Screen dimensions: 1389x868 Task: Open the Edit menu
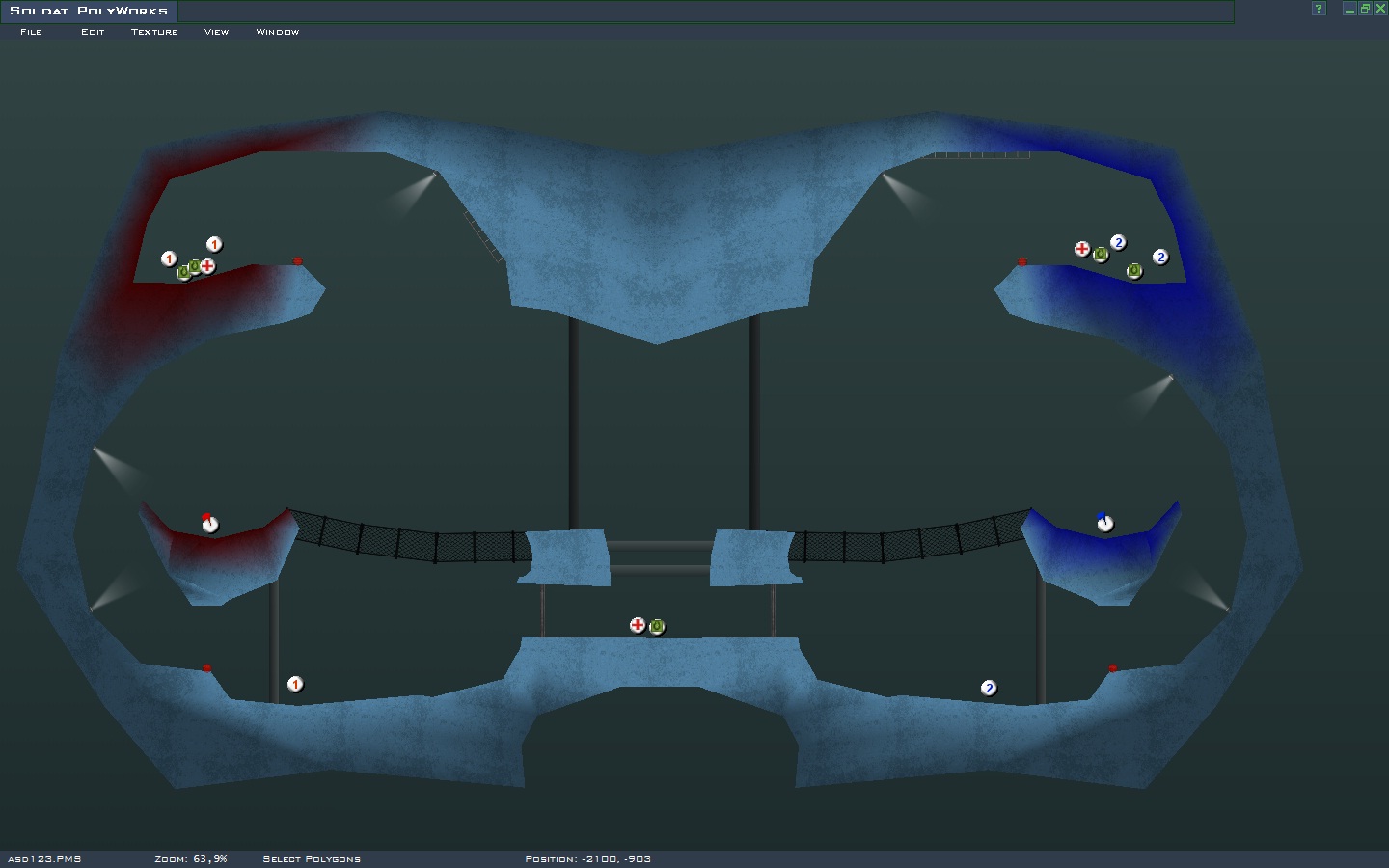(93, 32)
